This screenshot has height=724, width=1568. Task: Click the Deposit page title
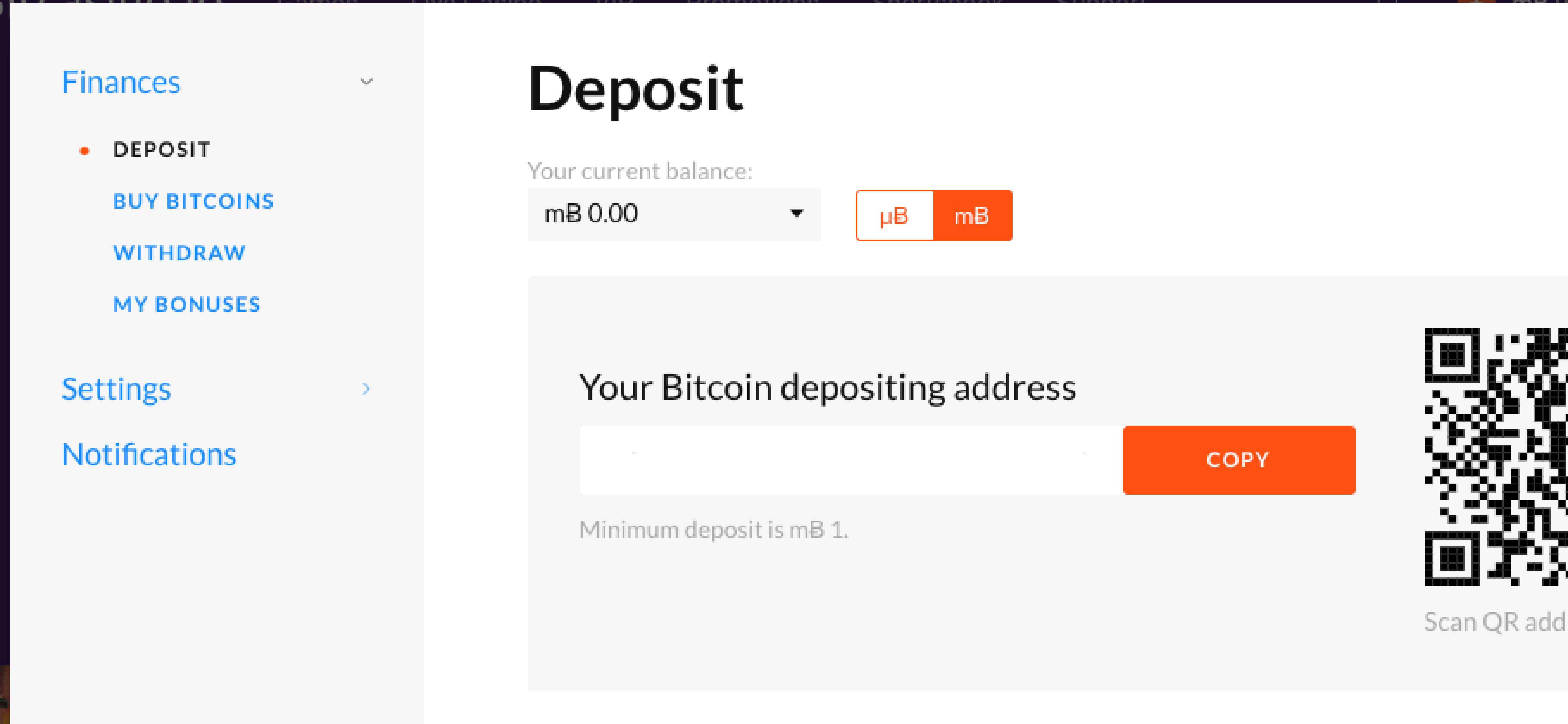636,90
